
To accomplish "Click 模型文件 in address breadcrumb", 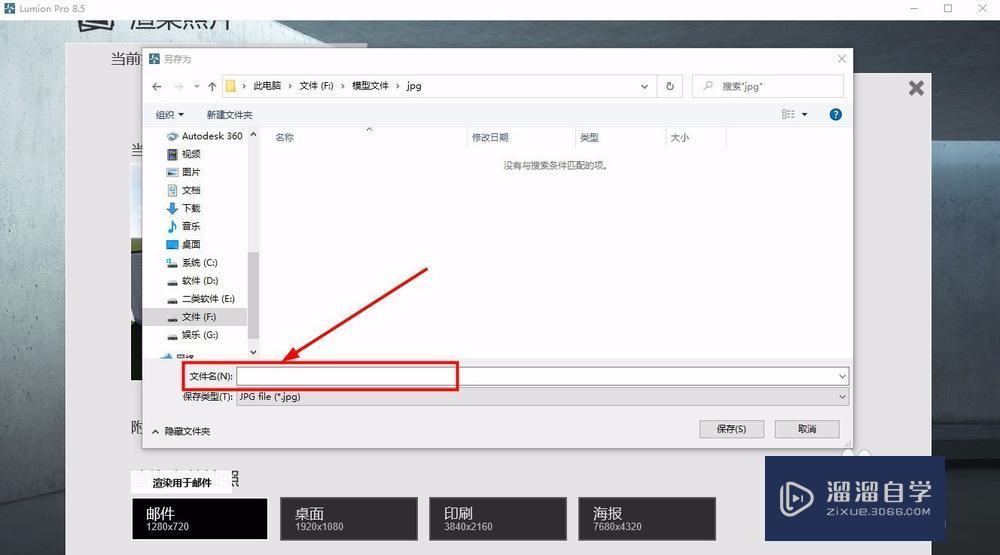I will coord(370,85).
